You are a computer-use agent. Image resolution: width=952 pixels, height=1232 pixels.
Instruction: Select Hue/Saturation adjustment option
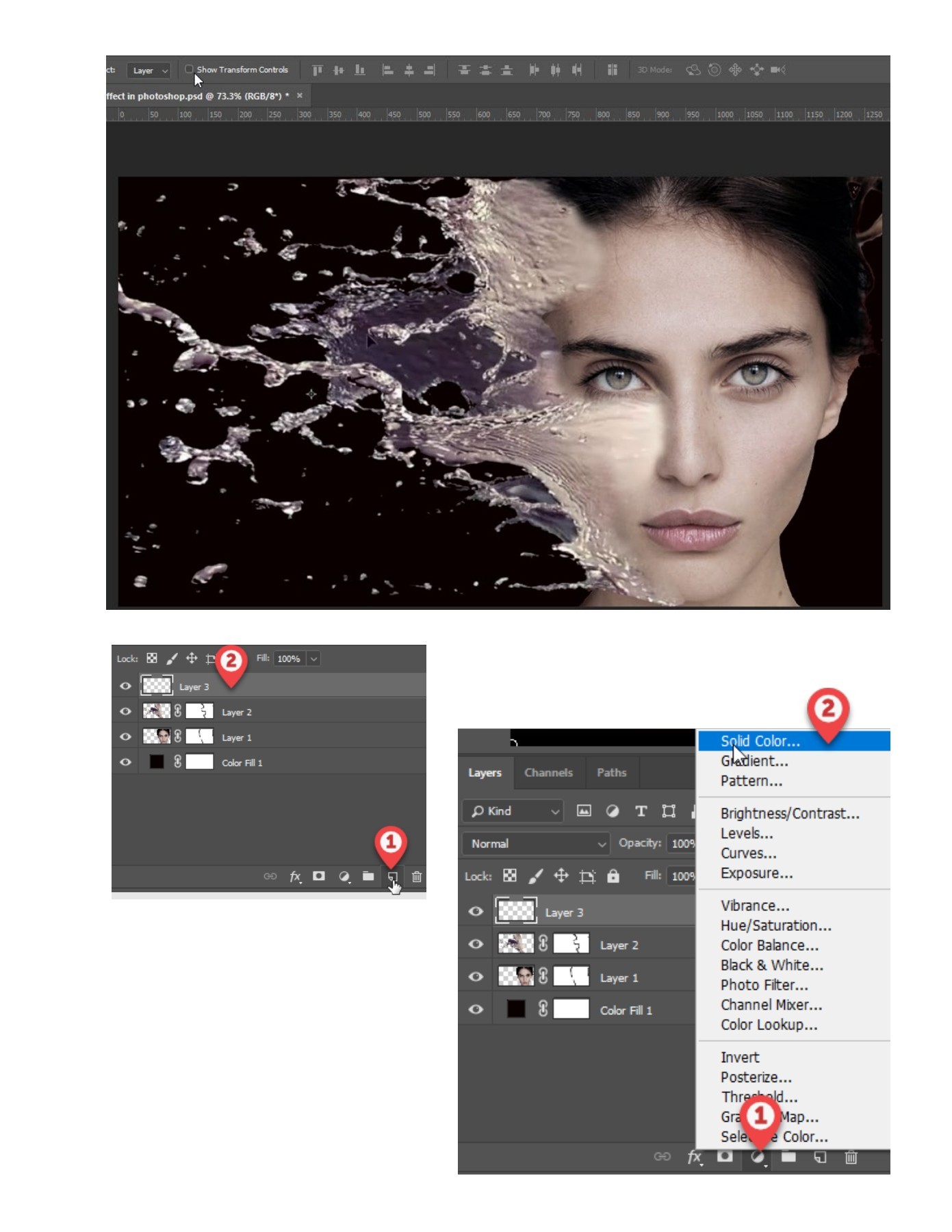tap(775, 925)
